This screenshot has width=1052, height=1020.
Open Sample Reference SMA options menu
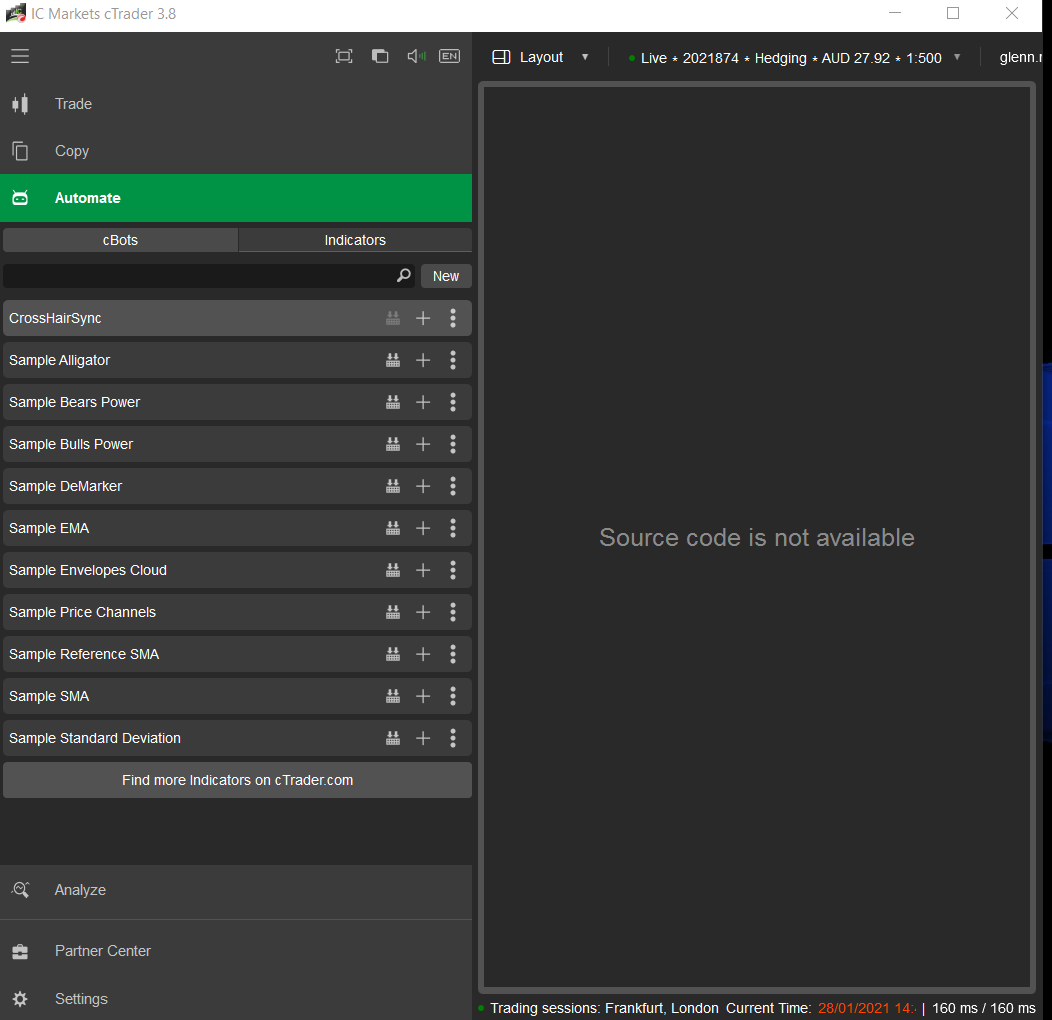pos(453,654)
